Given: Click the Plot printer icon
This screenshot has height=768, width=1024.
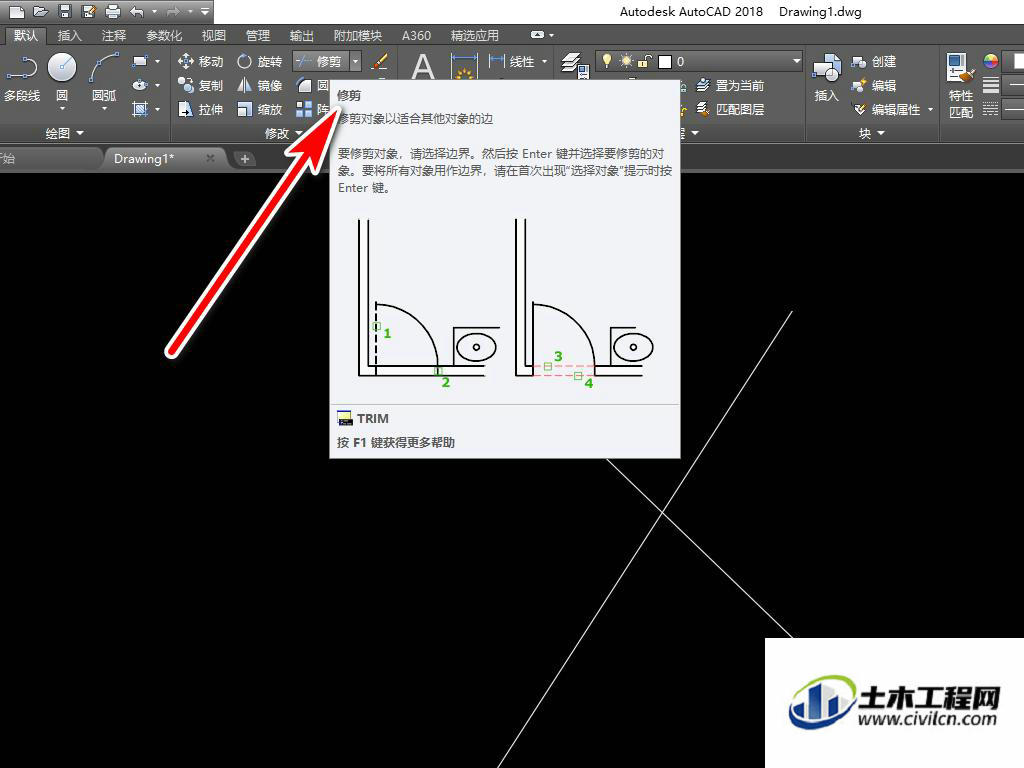Looking at the screenshot, I should click(x=112, y=11).
